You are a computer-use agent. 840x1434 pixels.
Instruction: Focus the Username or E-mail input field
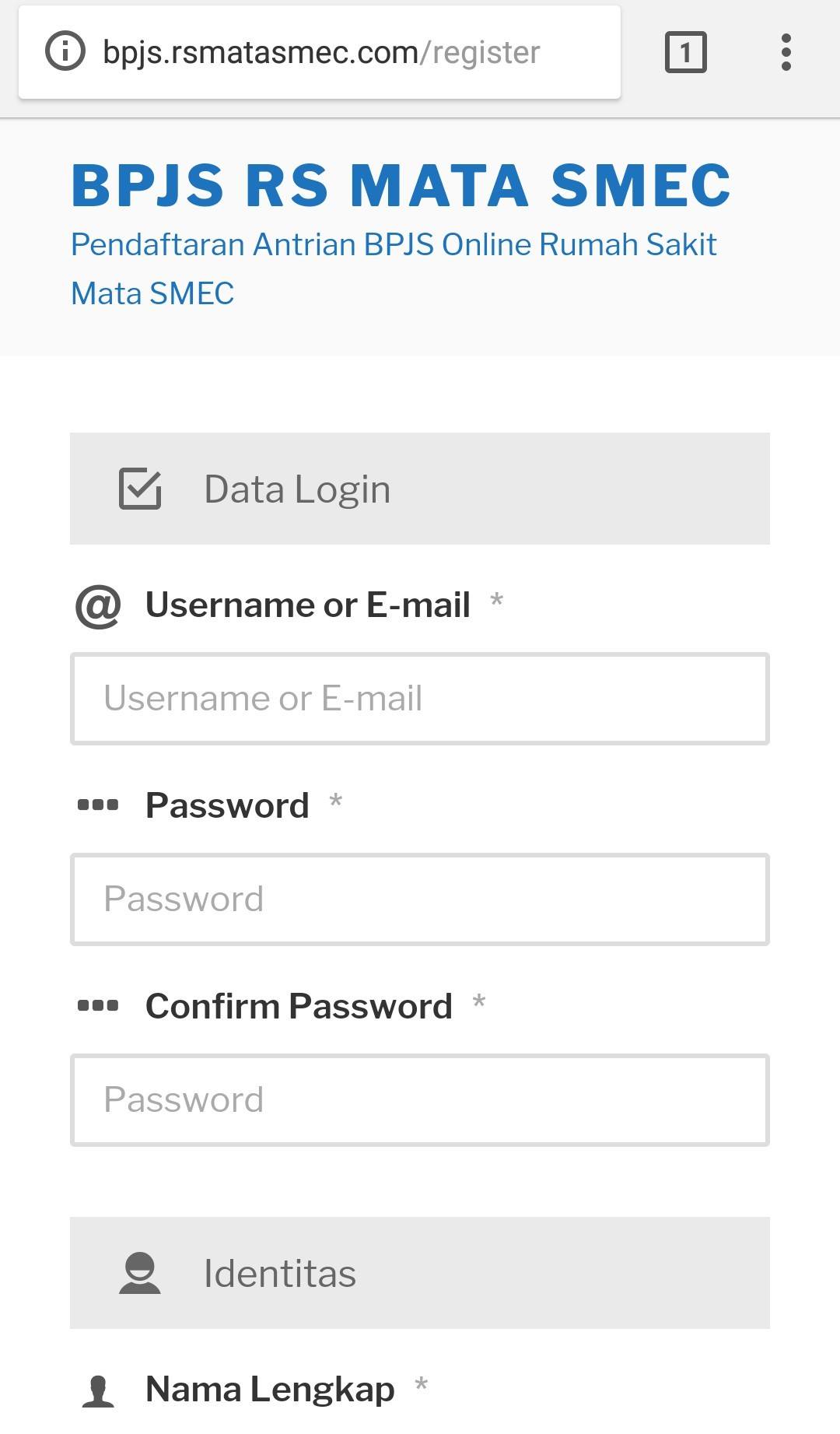420,699
